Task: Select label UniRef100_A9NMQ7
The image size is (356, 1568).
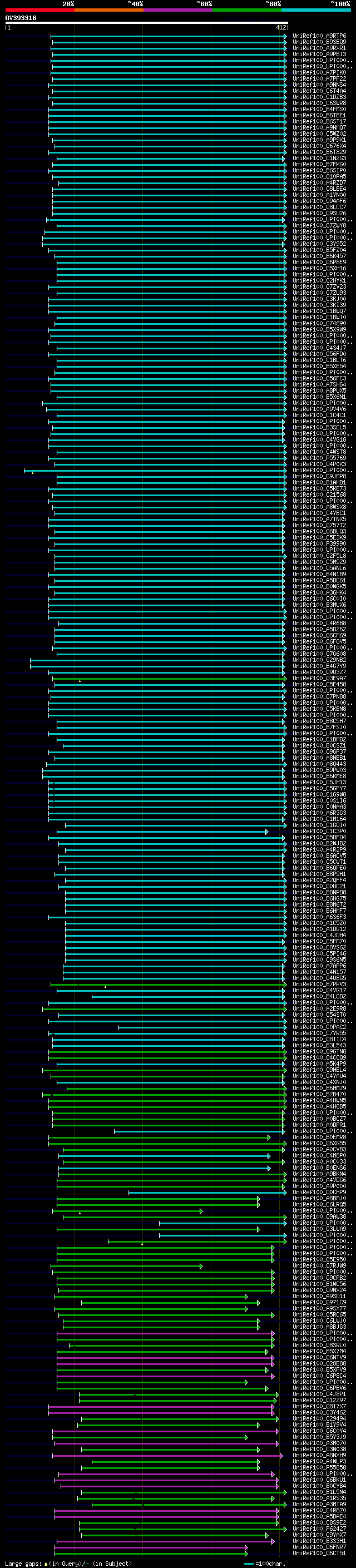Action: coord(319,128)
